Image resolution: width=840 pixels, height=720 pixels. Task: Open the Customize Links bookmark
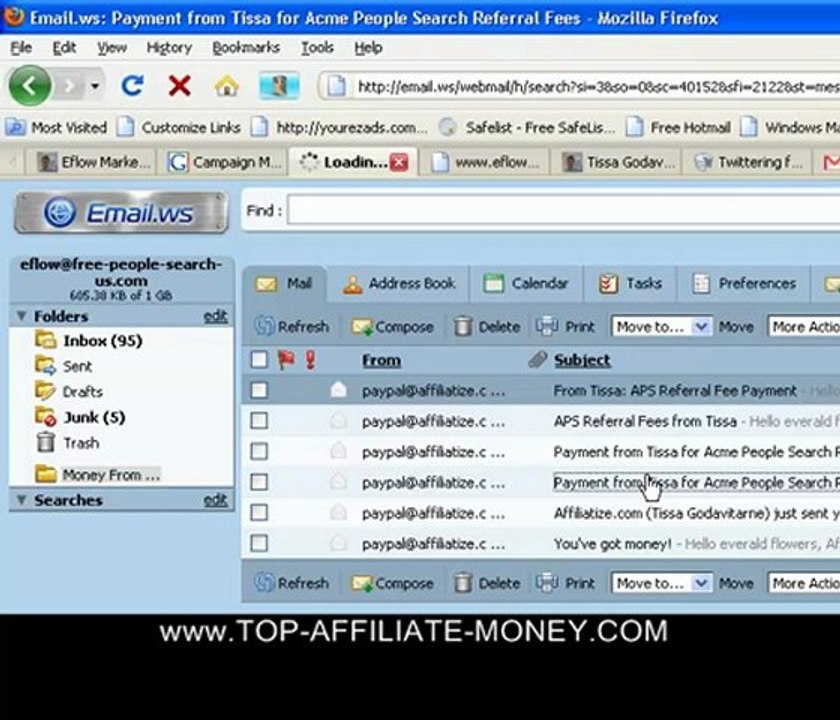click(x=179, y=128)
